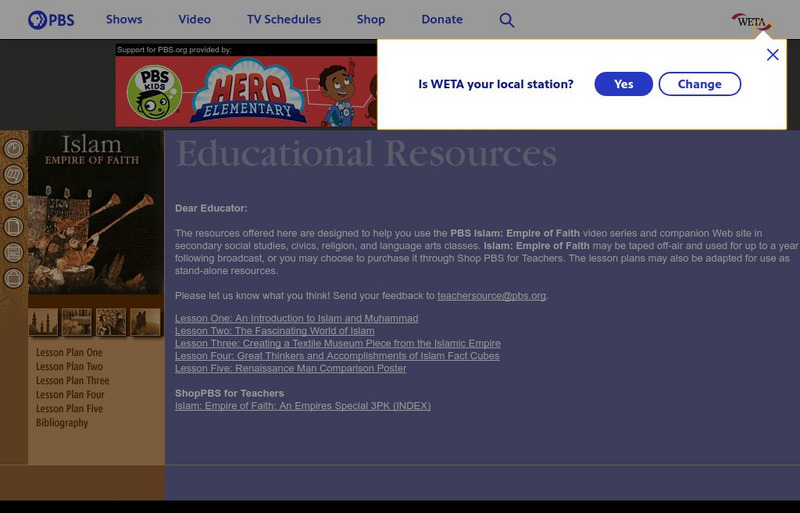The height and width of the screenshot is (513, 800).
Task: Open Lesson Three: Creating a Textile Museum Piece
Action: (338, 343)
